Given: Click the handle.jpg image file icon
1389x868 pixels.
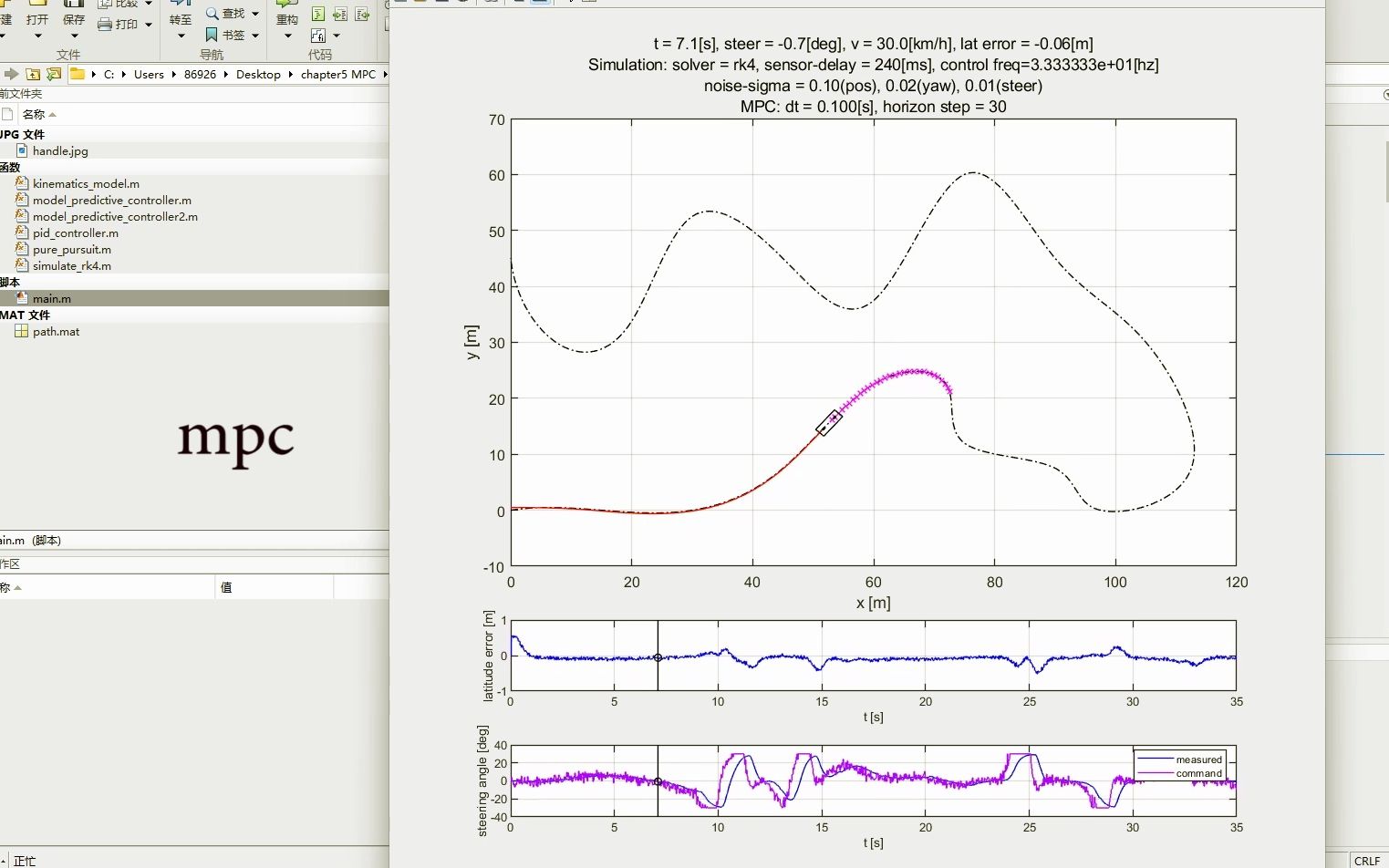Looking at the screenshot, I should [x=22, y=150].
